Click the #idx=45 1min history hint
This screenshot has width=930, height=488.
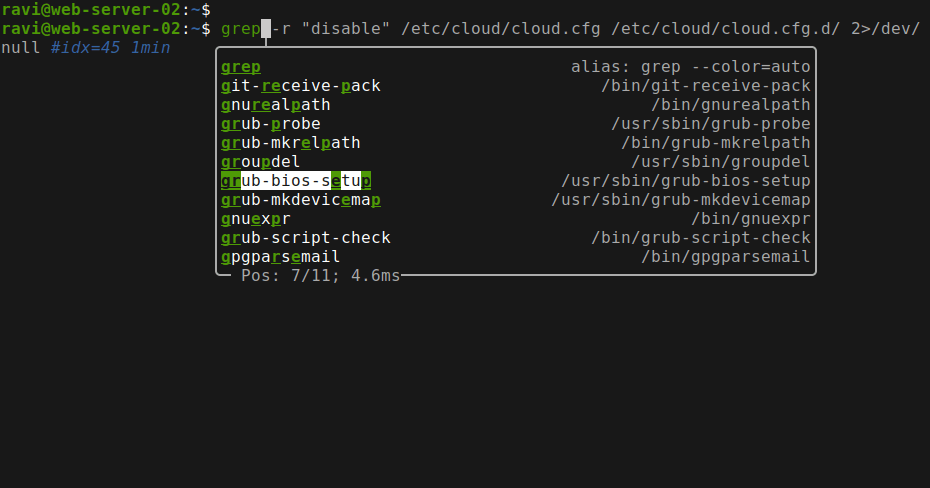click(x=110, y=47)
